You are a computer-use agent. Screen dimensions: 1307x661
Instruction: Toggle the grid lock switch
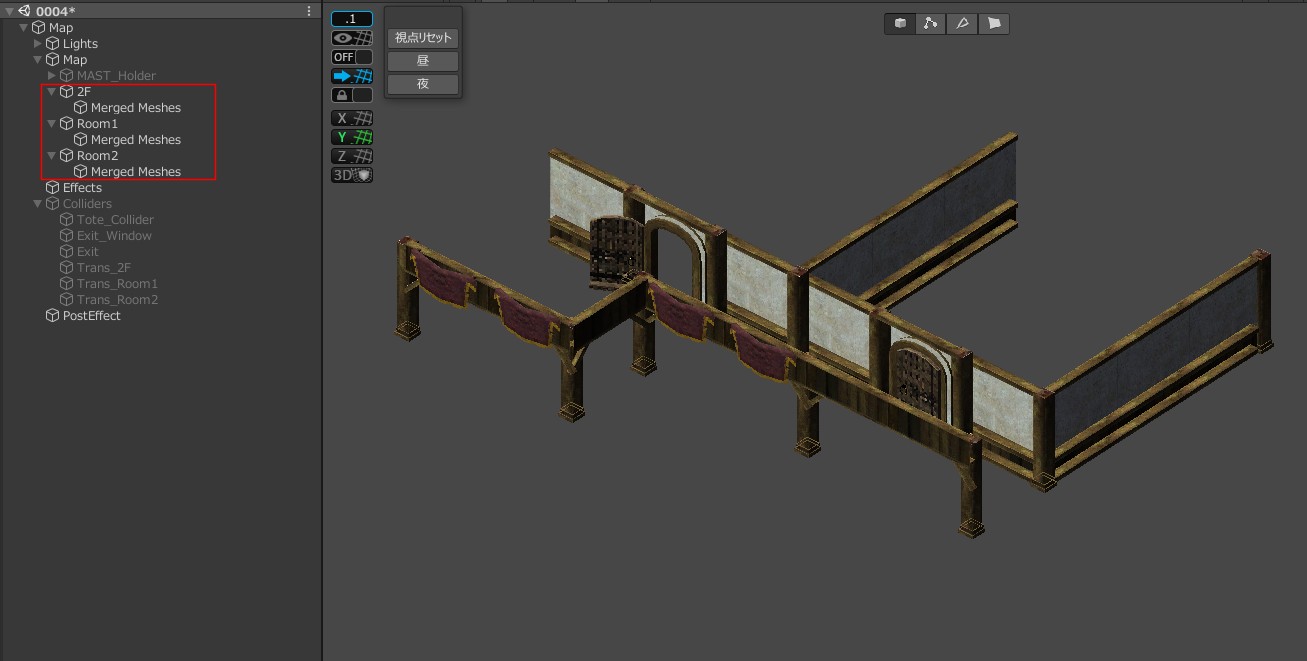pos(352,95)
